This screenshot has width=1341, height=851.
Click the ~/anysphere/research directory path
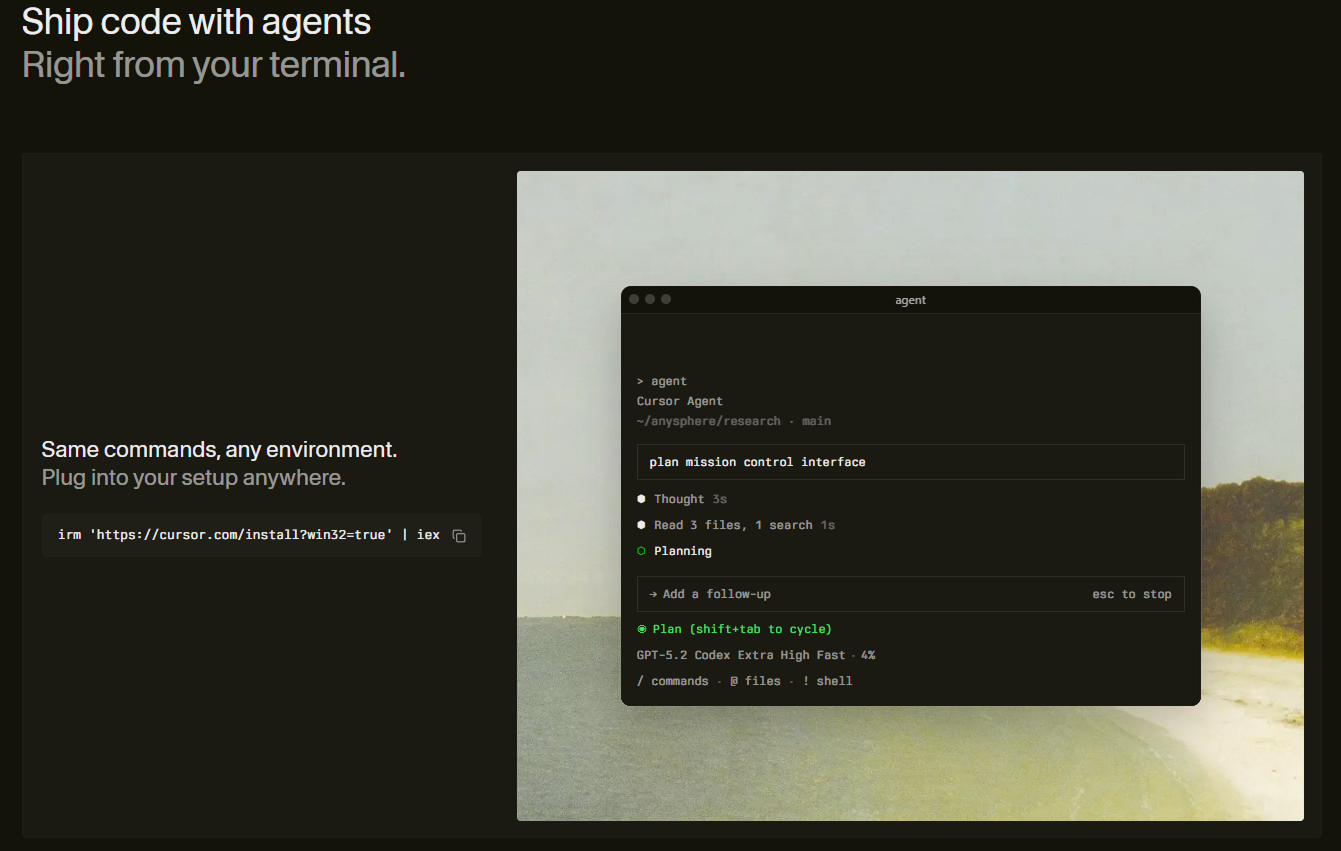coord(710,420)
